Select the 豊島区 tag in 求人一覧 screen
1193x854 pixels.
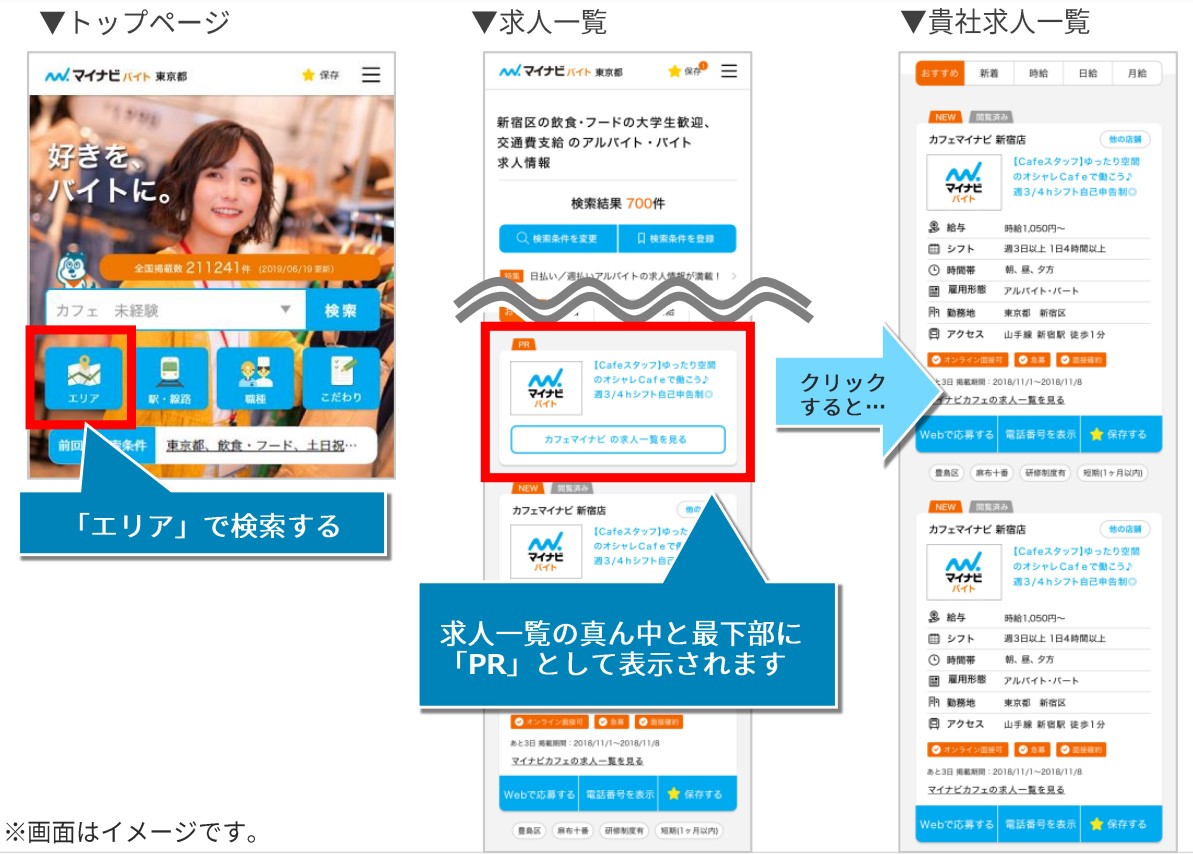[530, 830]
